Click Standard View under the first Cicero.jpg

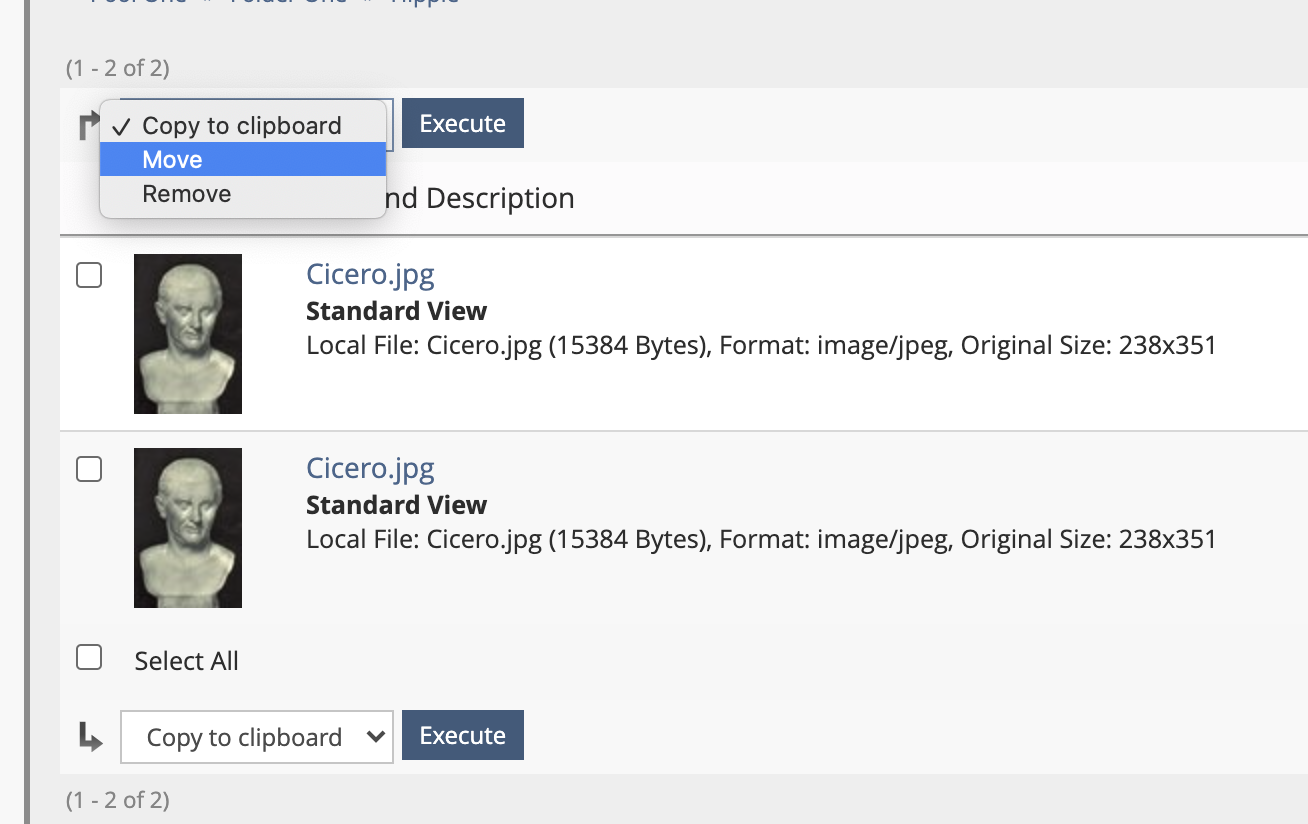click(x=396, y=311)
